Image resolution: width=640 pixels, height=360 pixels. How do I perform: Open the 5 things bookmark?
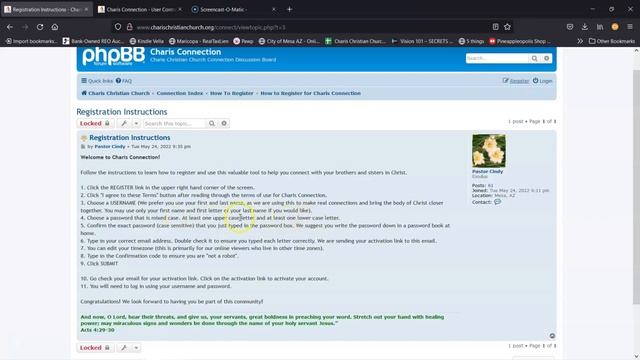(471, 41)
